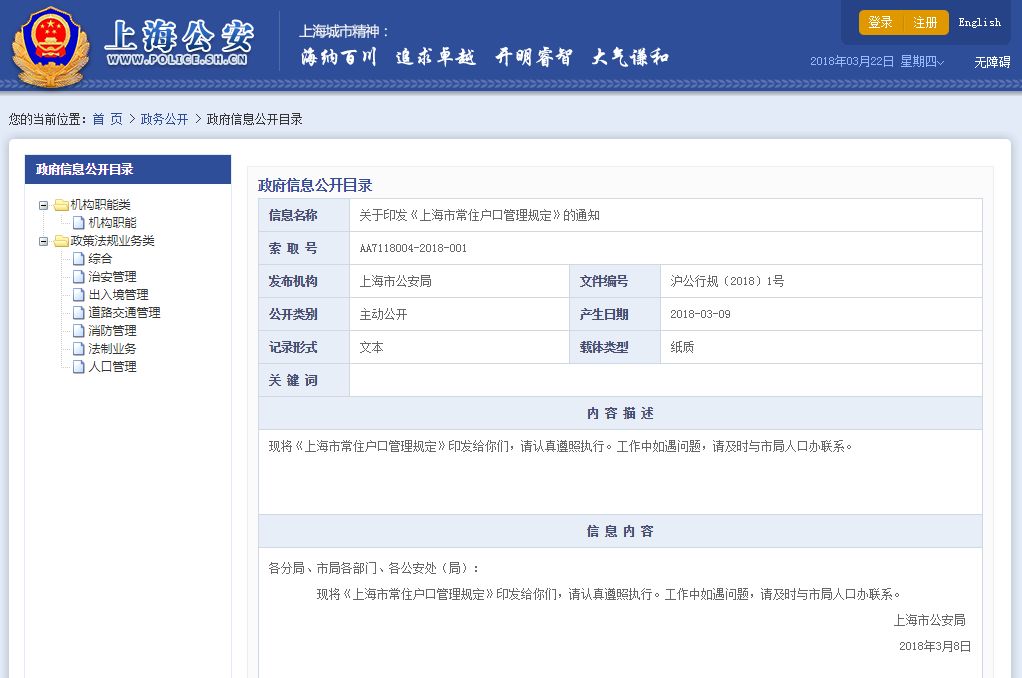Select 治安管理 in the directory tree
Screen dimensions: 1022x678
(x=112, y=276)
